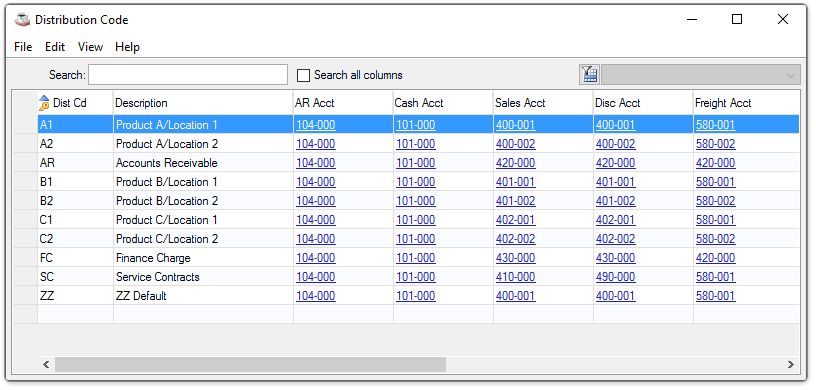Click the scrollbar right arrow

(791, 364)
